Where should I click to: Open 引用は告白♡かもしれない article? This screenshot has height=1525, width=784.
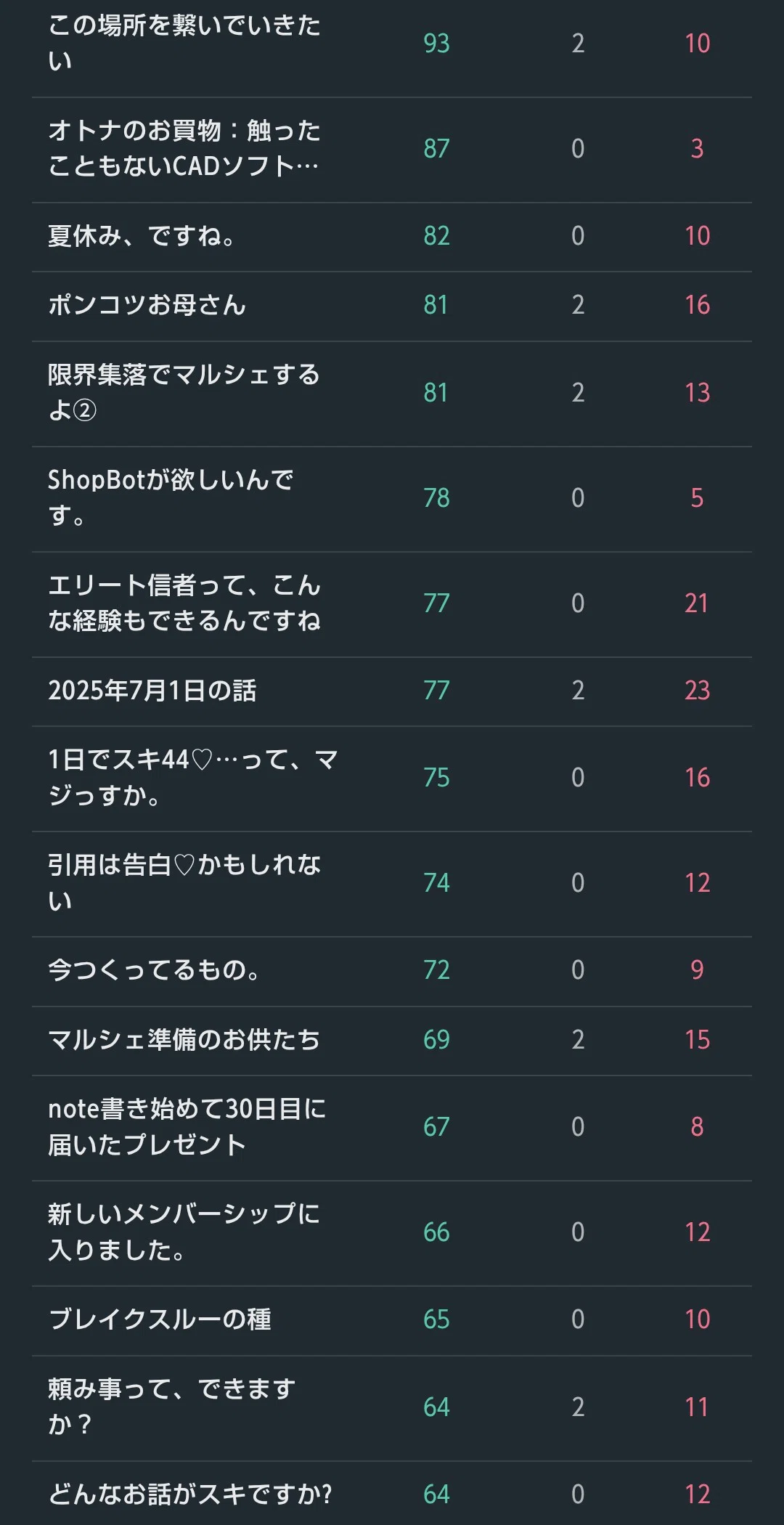pyautogui.click(x=184, y=883)
